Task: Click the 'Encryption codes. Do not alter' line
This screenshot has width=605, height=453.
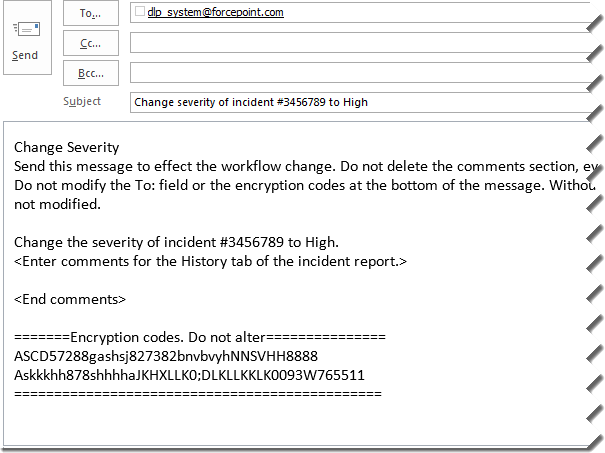Action: click(x=199, y=337)
